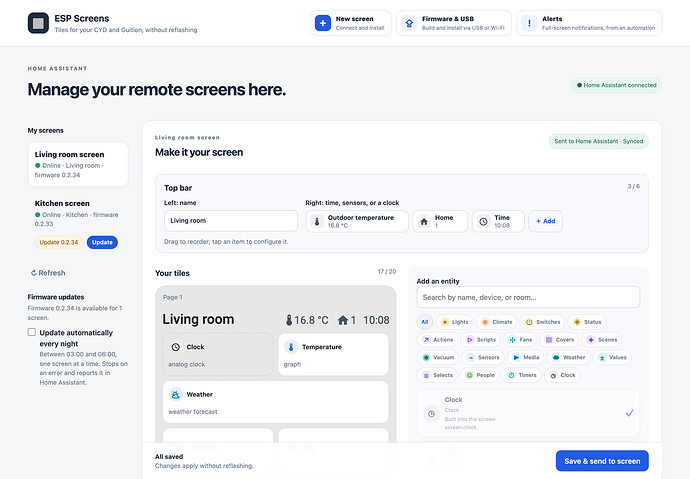Click Sent to Home Assistant · Synced badge
This screenshot has height=479, width=690.
pyautogui.click(x=598, y=141)
